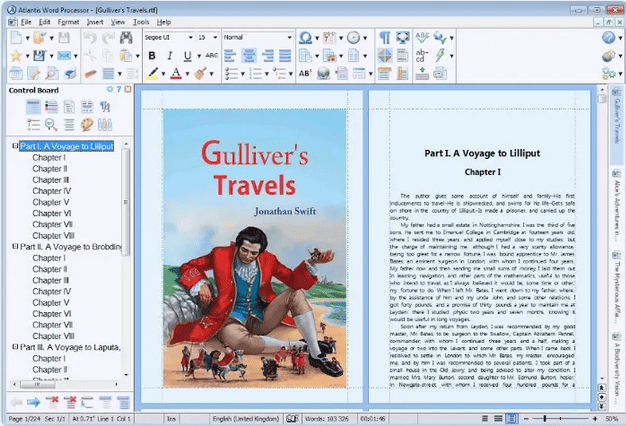Collapse the Part I. A Voyage to Lilliput node
626x426 pixels.
point(15,146)
